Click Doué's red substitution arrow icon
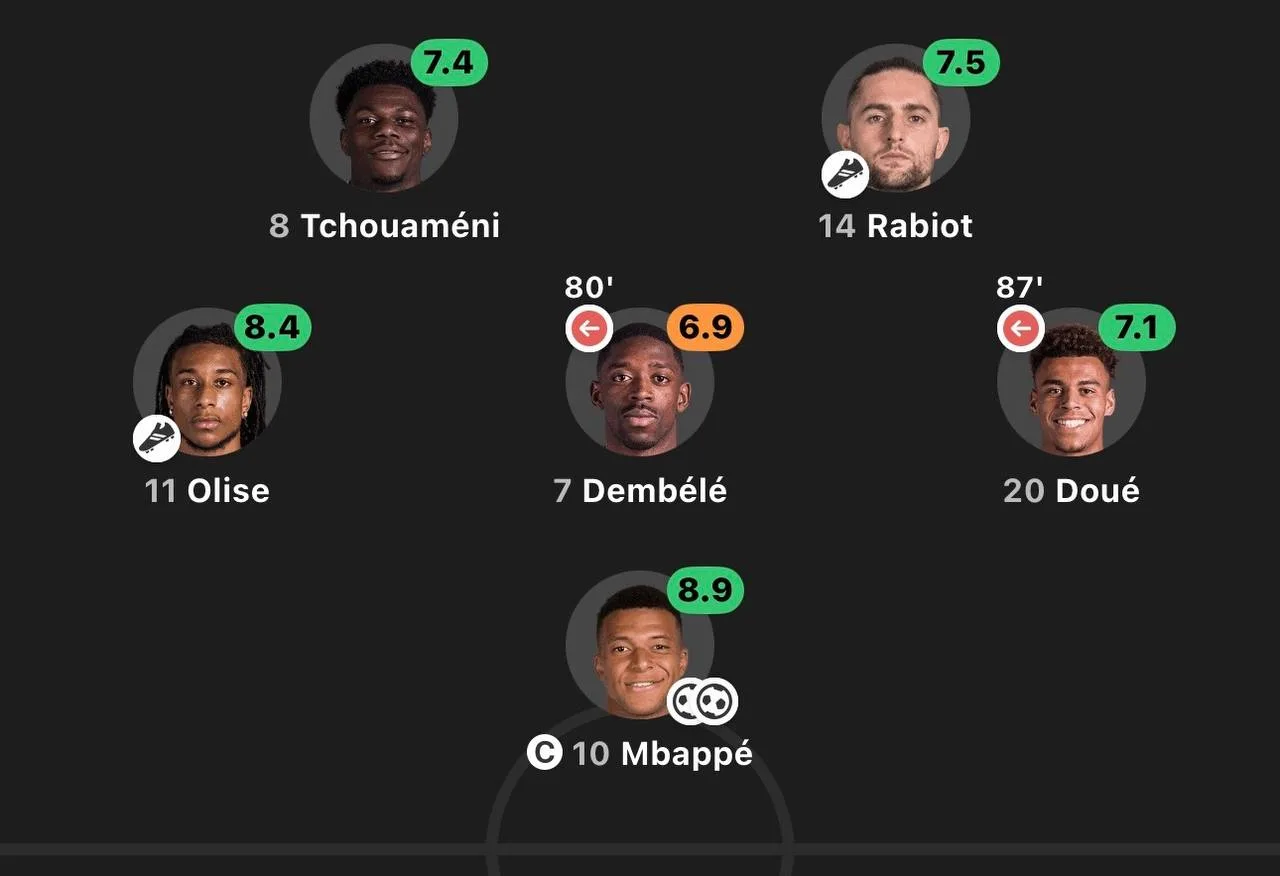This screenshot has width=1280, height=876. [1021, 329]
